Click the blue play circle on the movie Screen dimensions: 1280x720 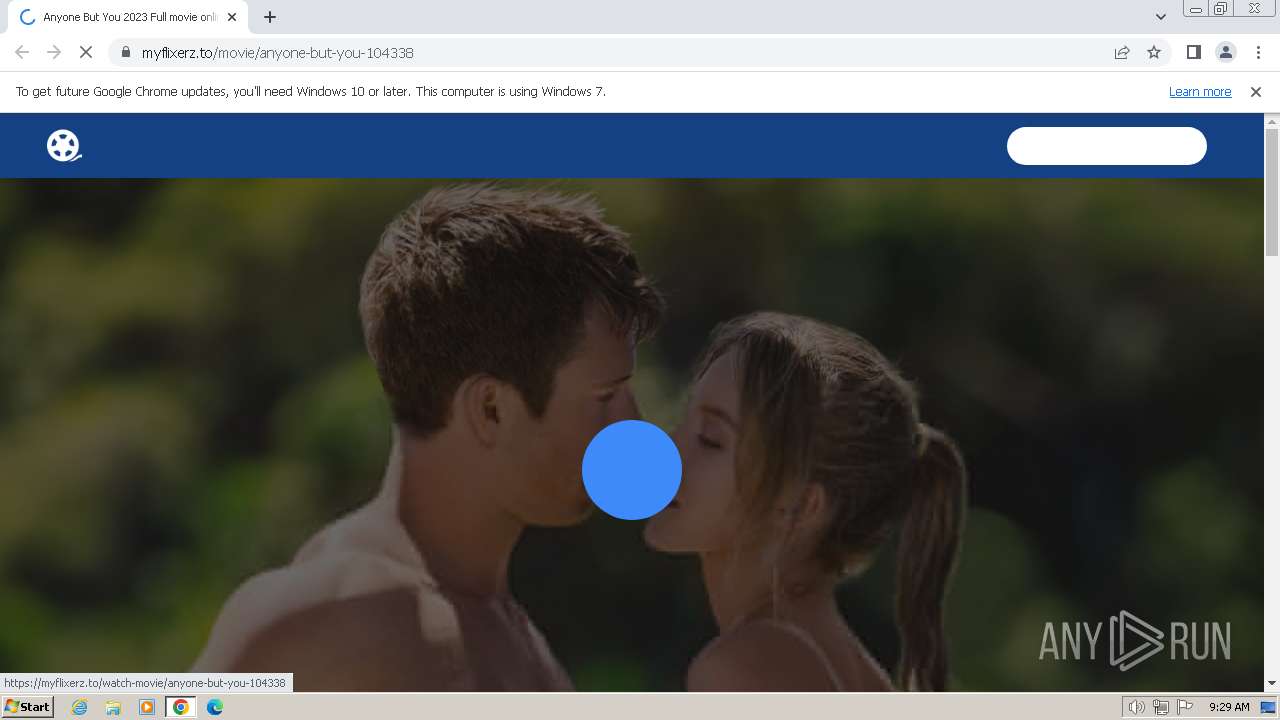632,470
